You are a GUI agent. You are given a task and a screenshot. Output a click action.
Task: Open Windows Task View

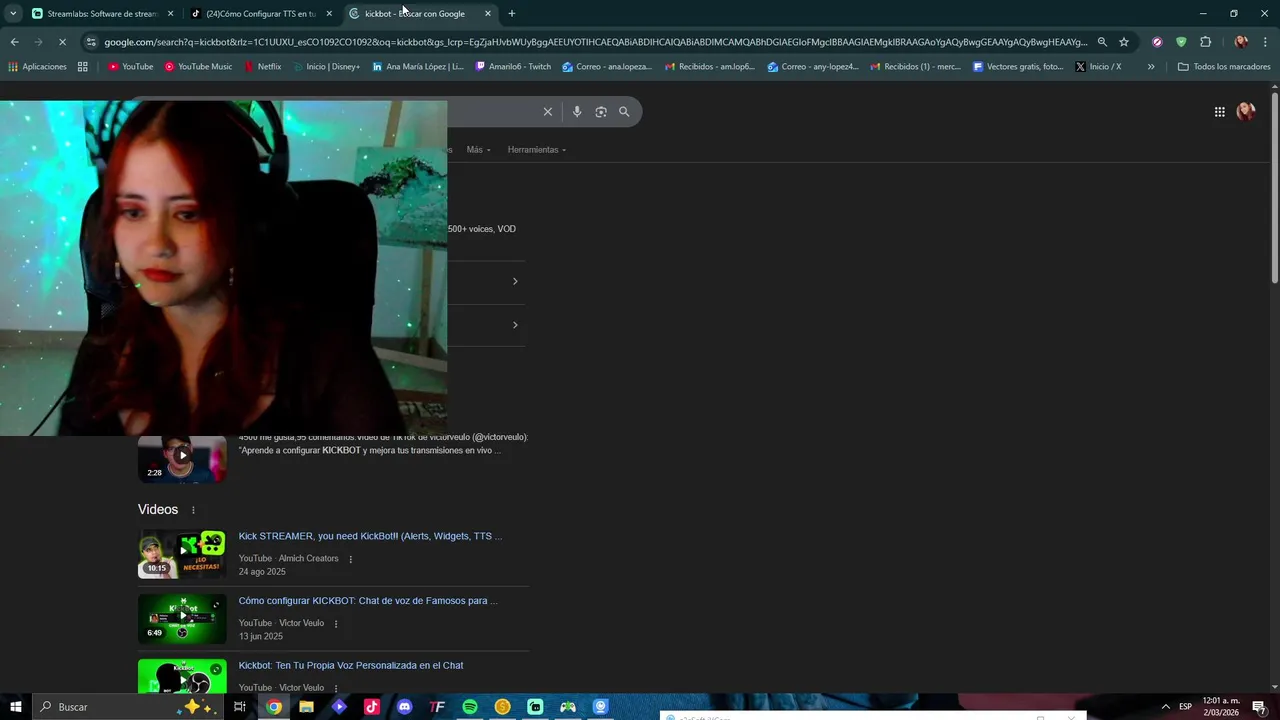[x=240, y=707]
